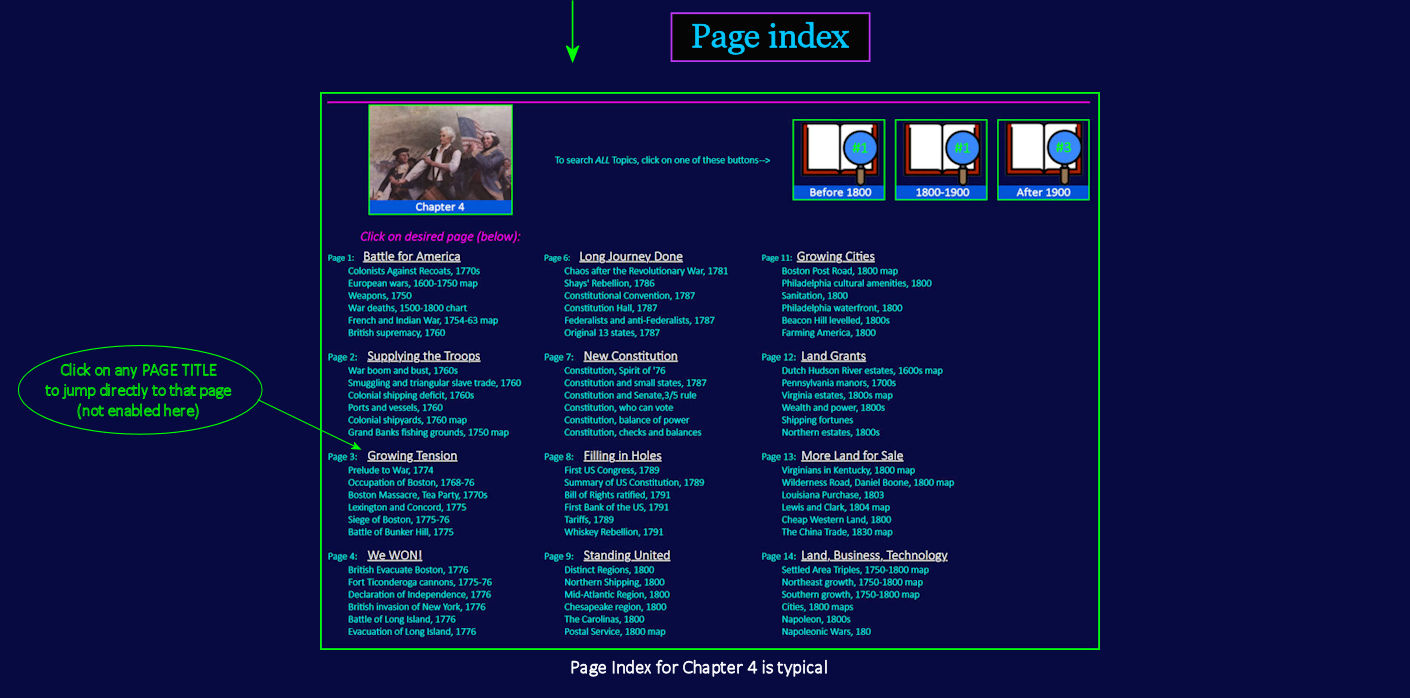This screenshot has width=1410, height=698.
Task: Go to New Constitution page
Action: click(631, 356)
